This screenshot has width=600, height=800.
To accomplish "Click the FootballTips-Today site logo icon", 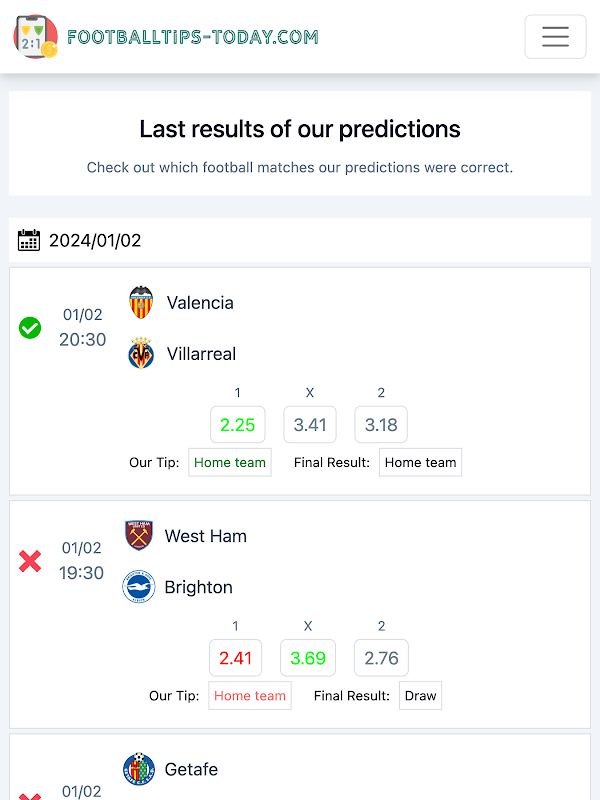I will (35, 37).
